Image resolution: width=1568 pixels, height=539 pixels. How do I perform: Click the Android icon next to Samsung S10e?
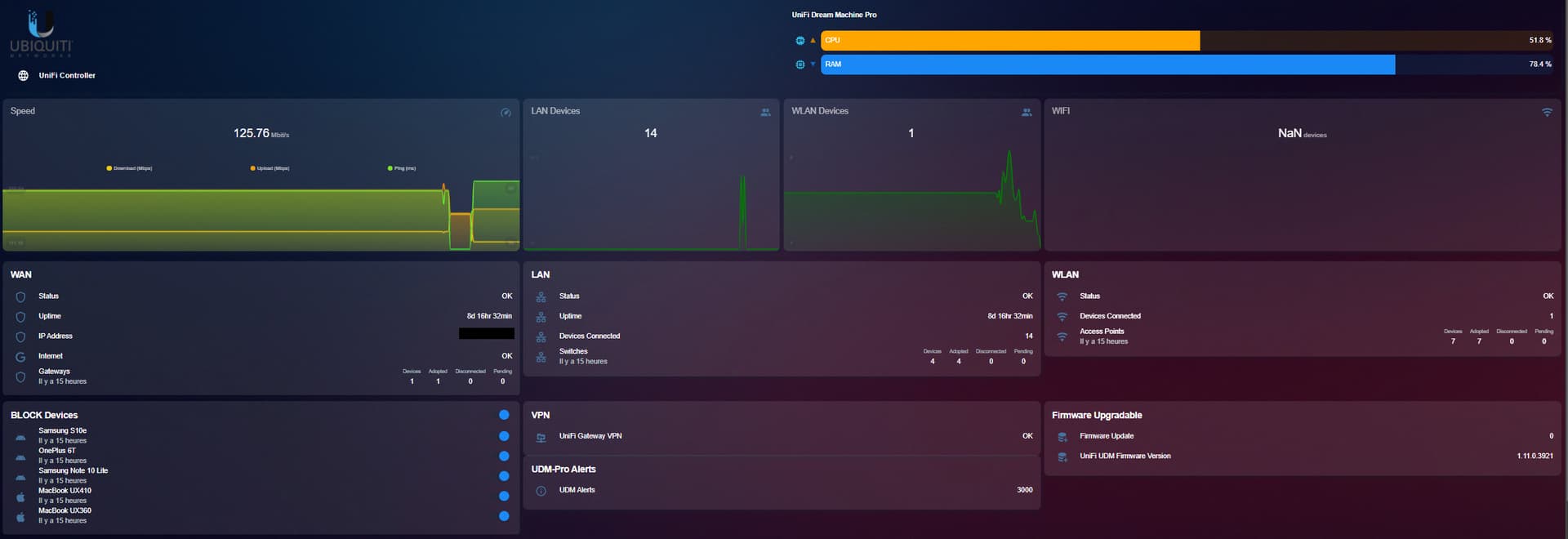pos(20,438)
